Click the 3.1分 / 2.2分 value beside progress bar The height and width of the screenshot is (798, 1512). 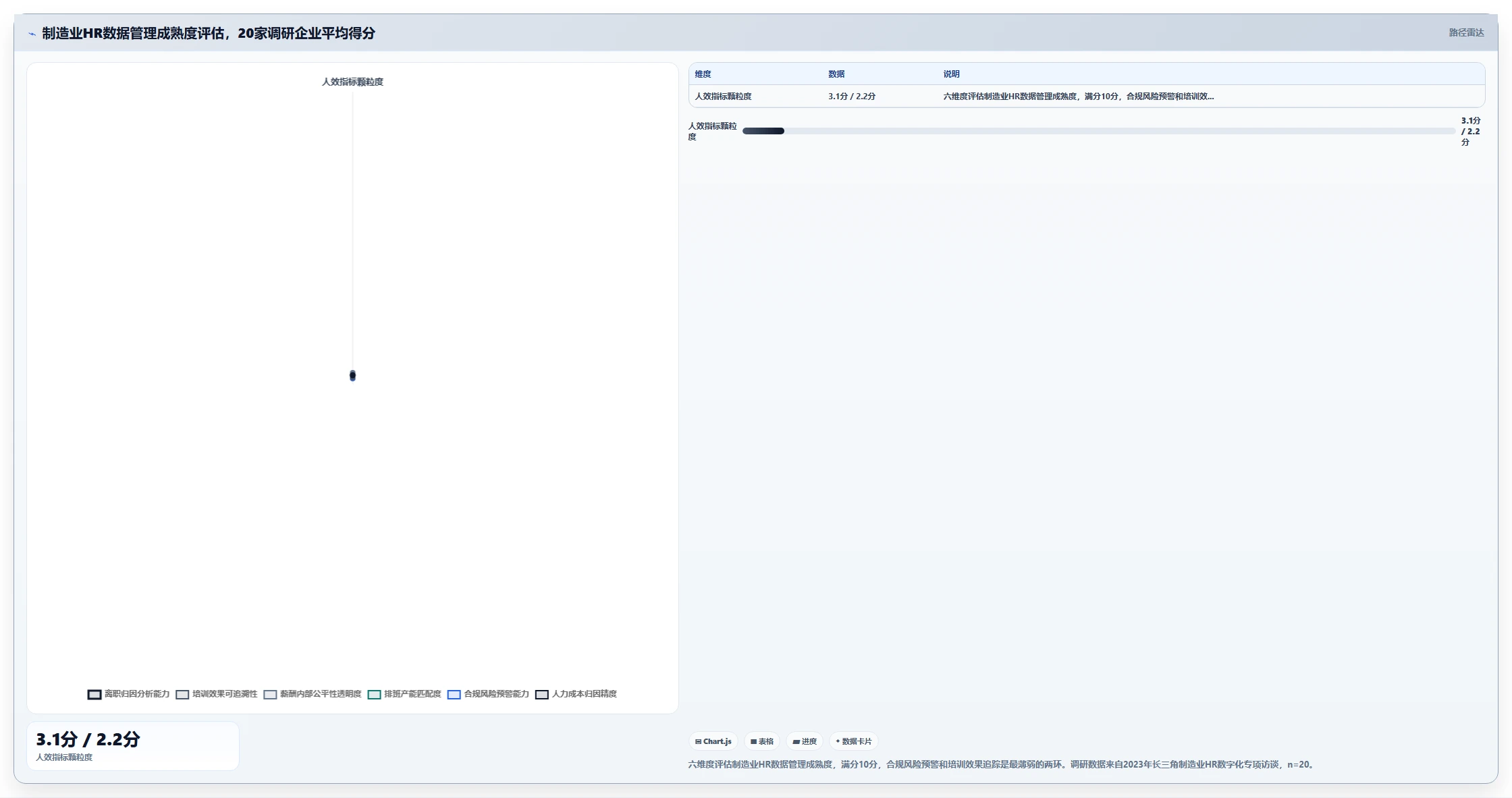pyautogui.click(x=1470, y=132)
